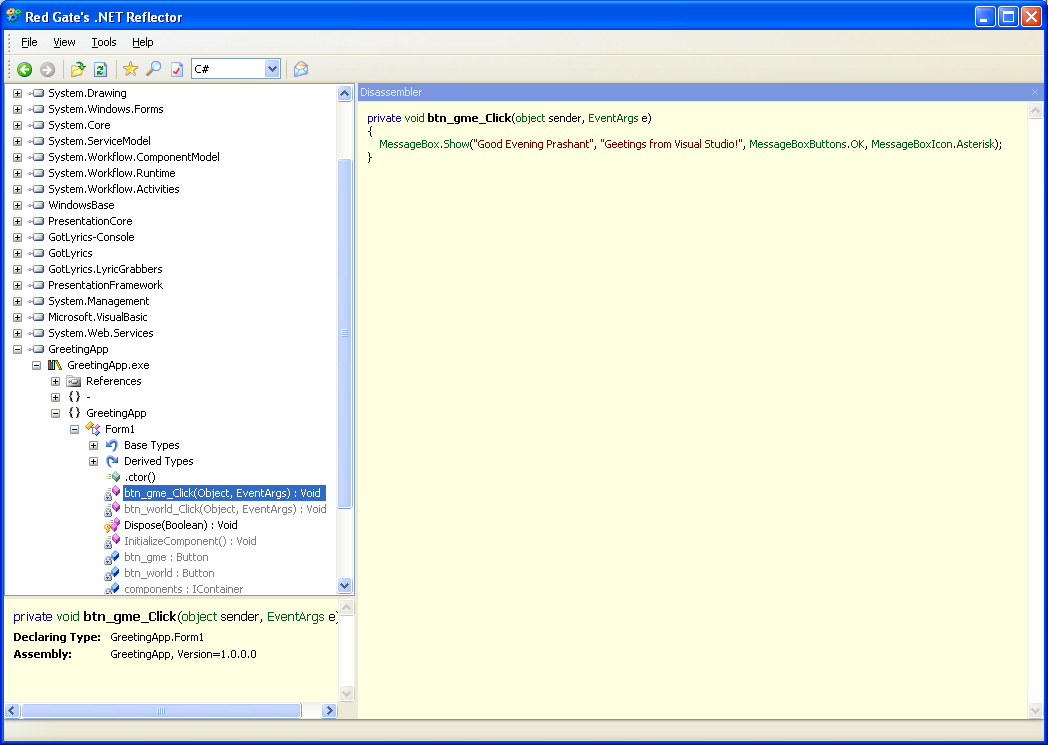Follow the MessageBox link in disassembled code

click(409, 144)
